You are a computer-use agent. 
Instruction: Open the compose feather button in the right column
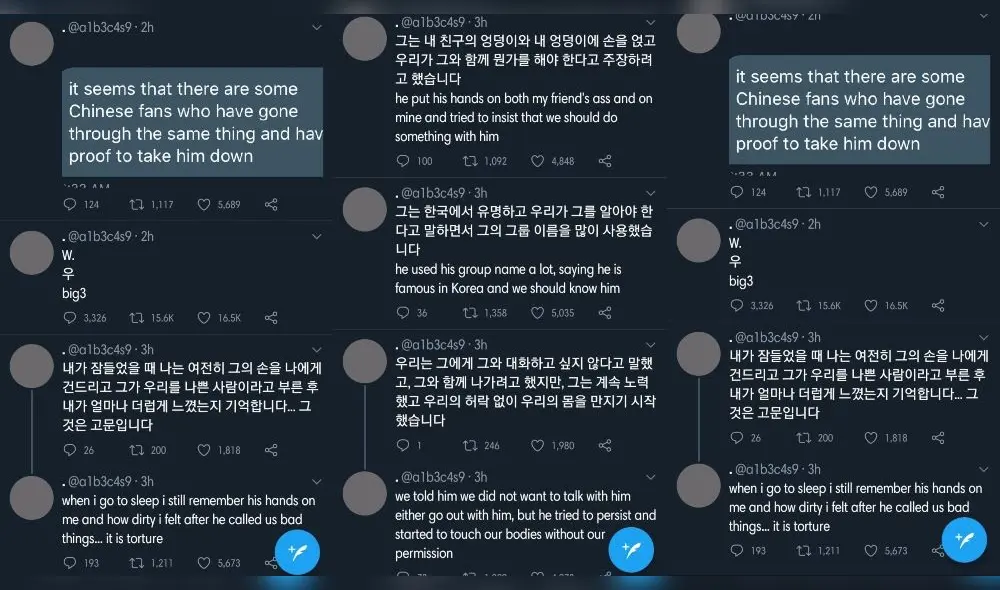tap(963, 540)
